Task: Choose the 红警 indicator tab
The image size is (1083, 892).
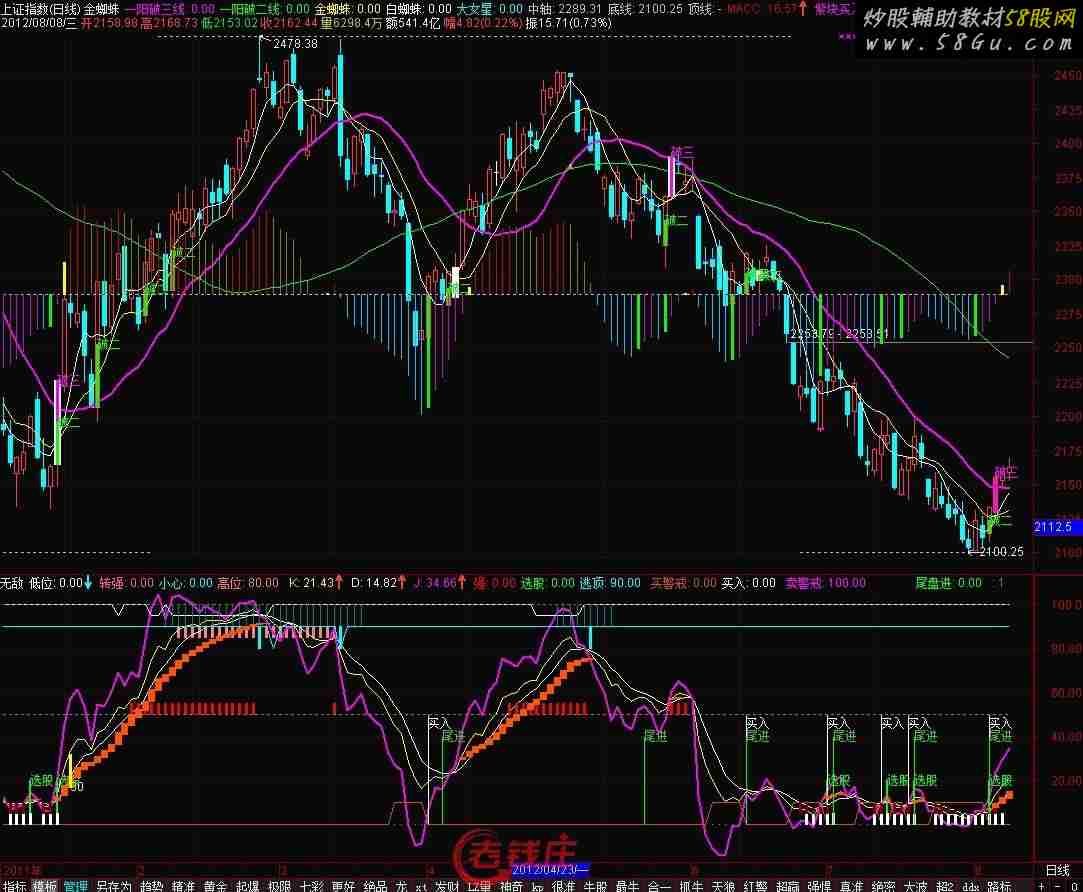Action: coord(756,886)
